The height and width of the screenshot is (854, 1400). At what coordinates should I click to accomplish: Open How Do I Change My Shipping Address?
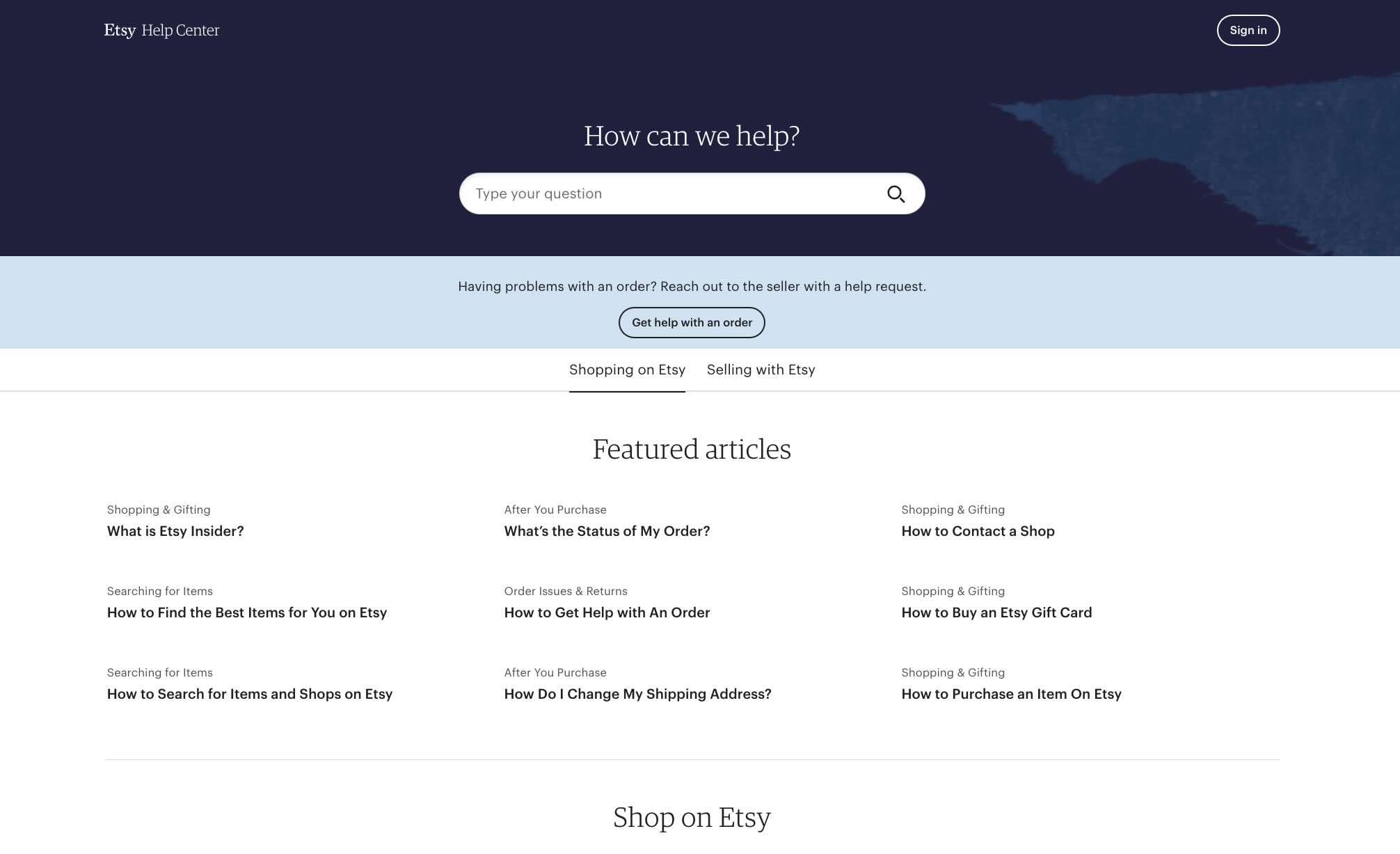pos(637,694)
